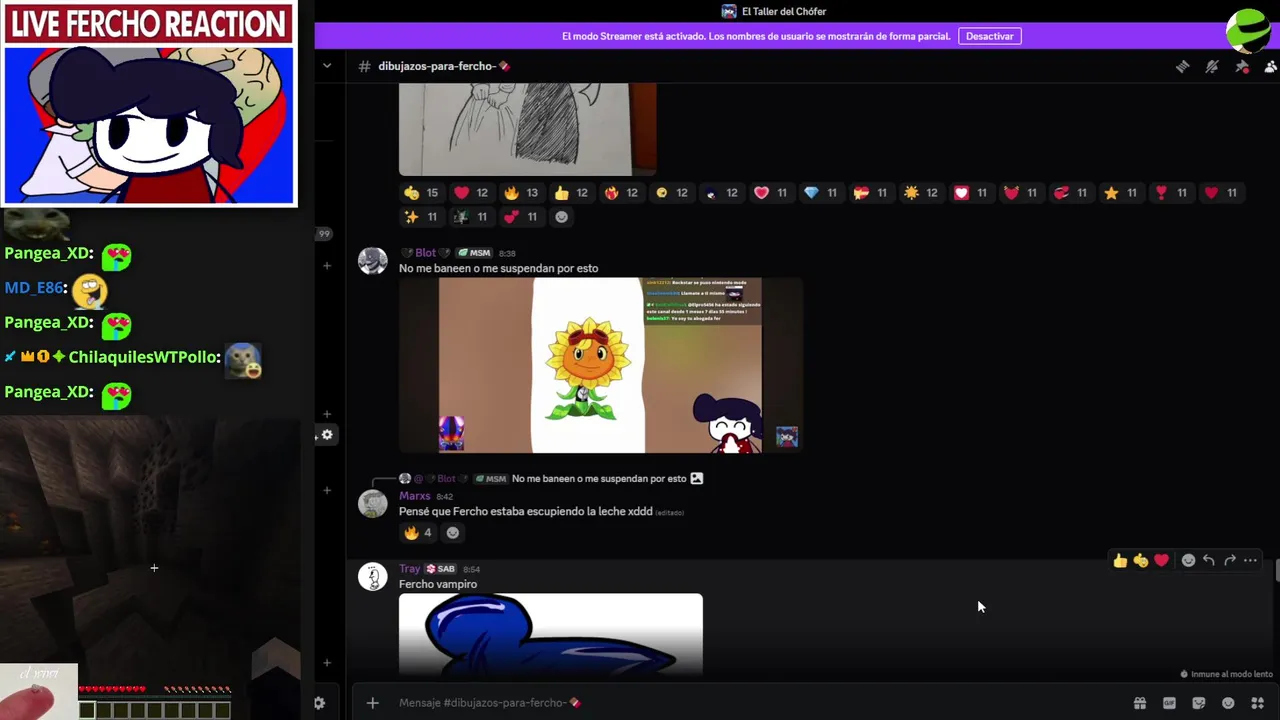Click Blot's avatar
The image size is (1280, 720).
tap(373, 261)
